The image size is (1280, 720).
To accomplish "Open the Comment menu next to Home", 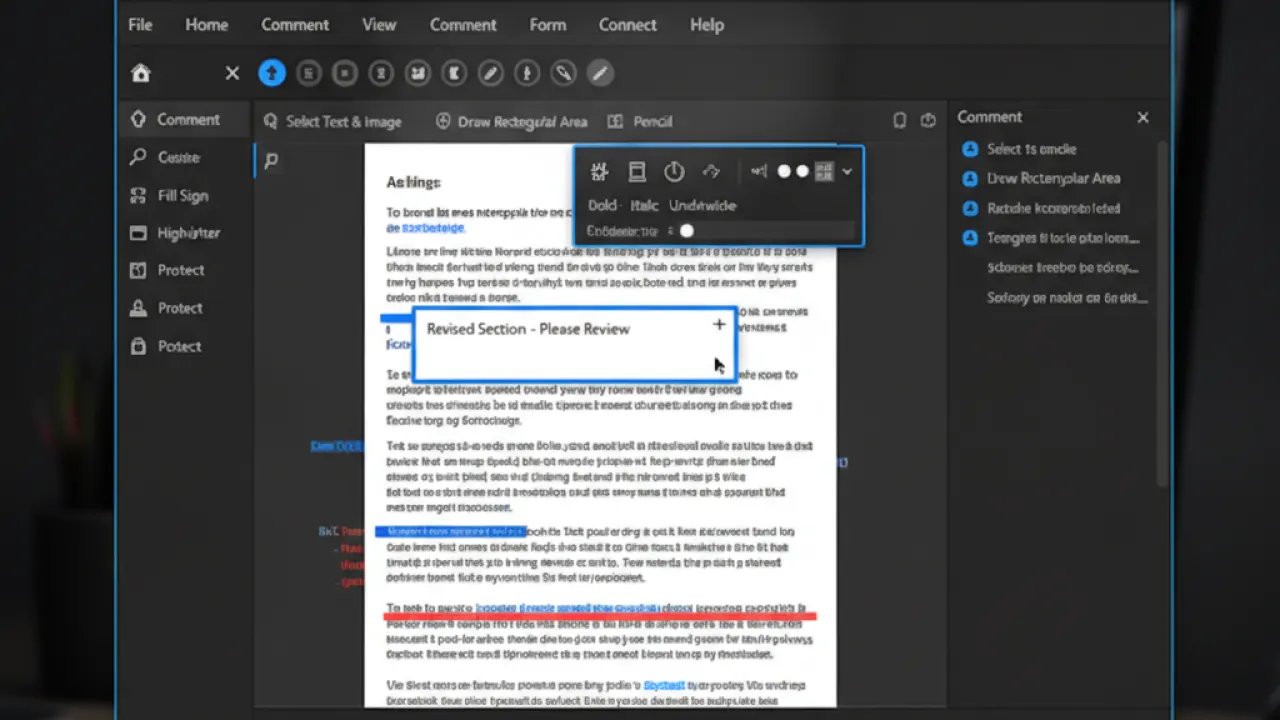I will (x=295, y=25).
